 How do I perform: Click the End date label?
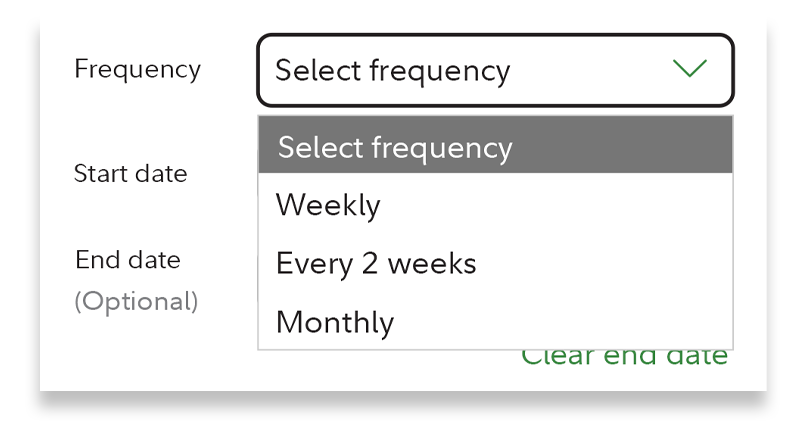click(127, 260)
